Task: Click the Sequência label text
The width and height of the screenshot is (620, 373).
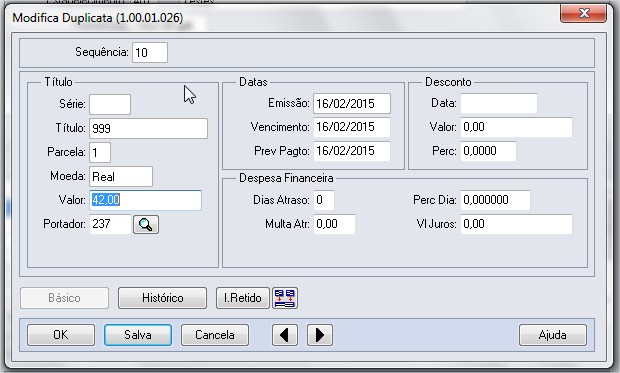Action: coord(102,52)
